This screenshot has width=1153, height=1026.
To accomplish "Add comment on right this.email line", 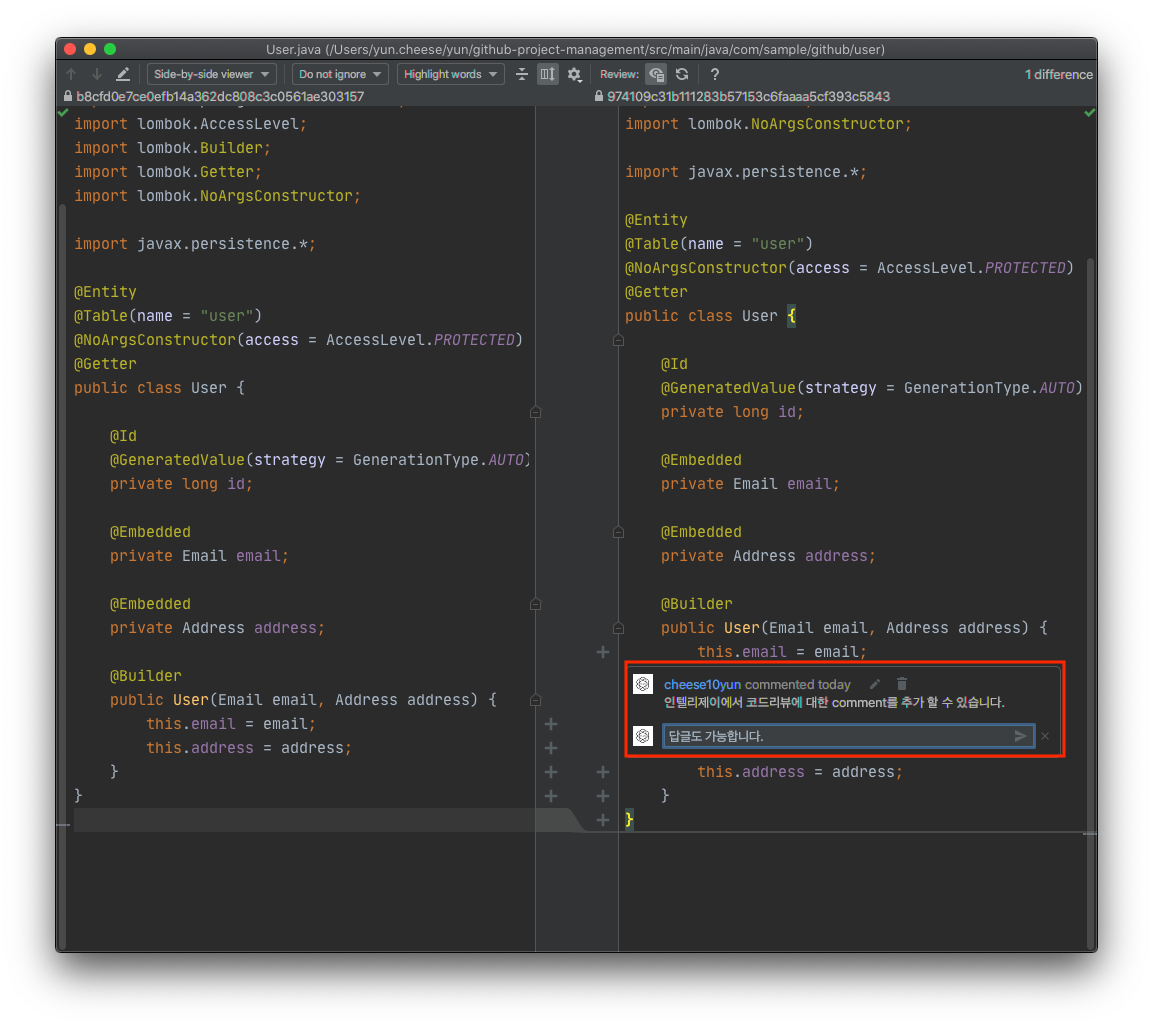I will pos(603,652).
